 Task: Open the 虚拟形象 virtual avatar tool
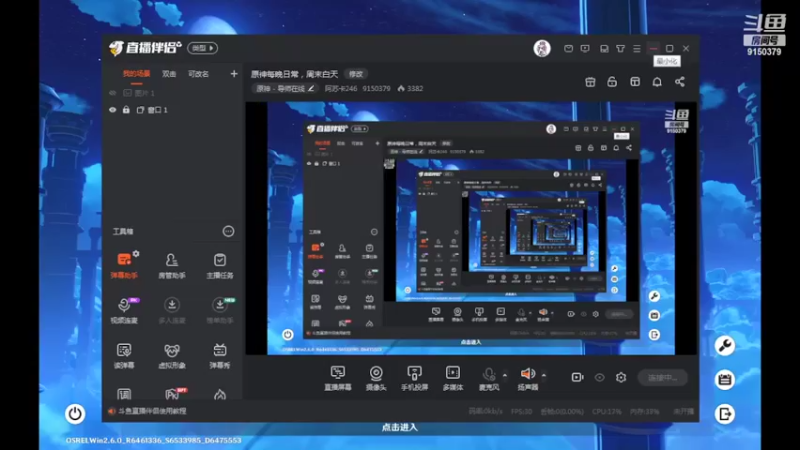[172, 356]
